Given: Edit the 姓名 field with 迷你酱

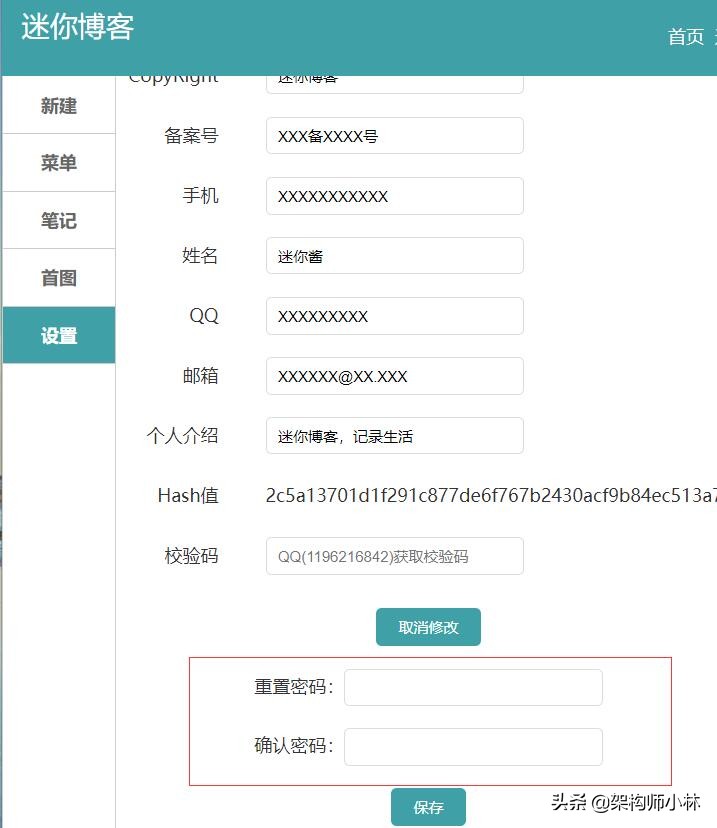Looking at the screenshot, I should point(394,256).
